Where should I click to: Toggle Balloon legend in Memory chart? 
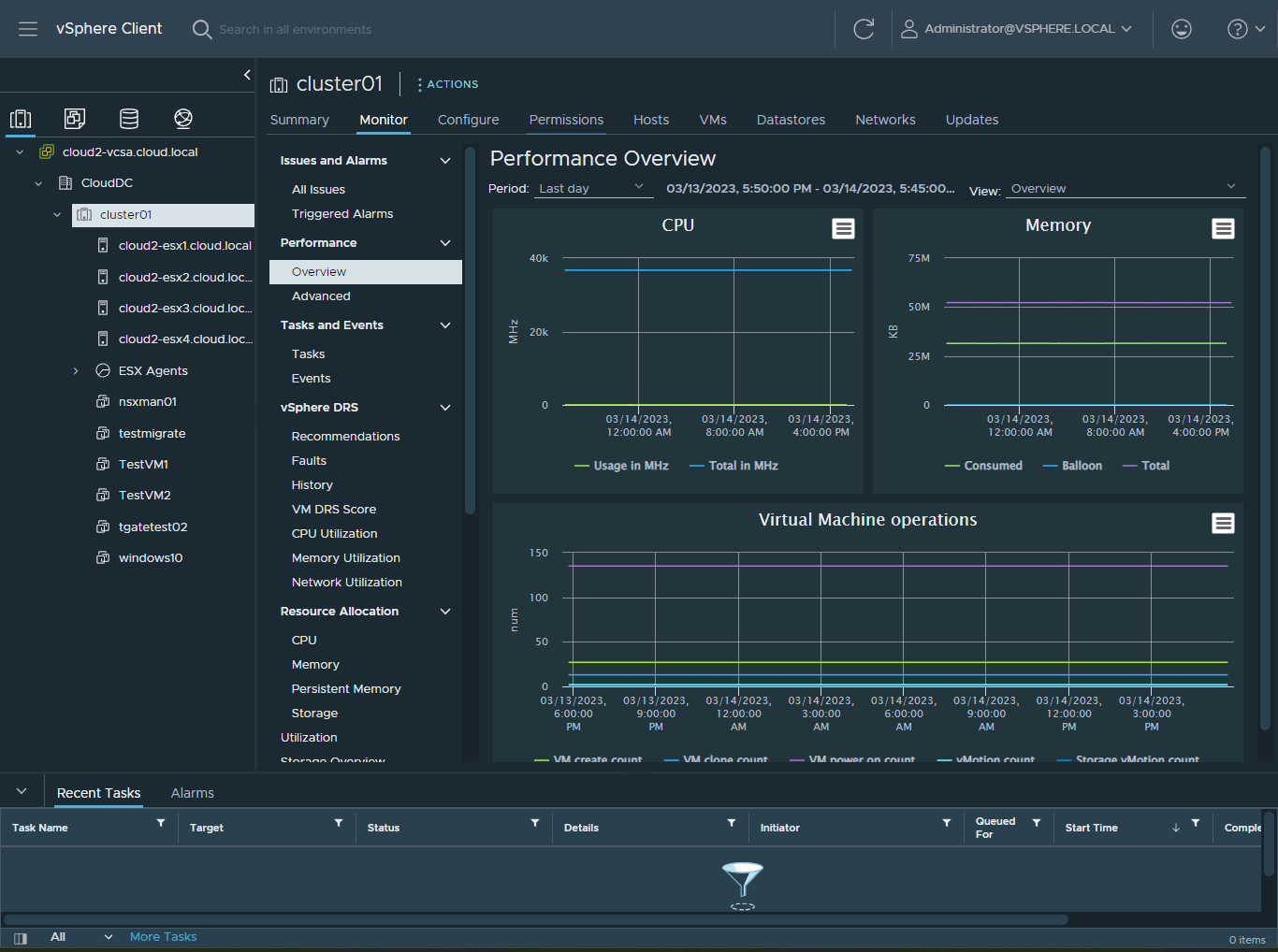coord(1072,466)
